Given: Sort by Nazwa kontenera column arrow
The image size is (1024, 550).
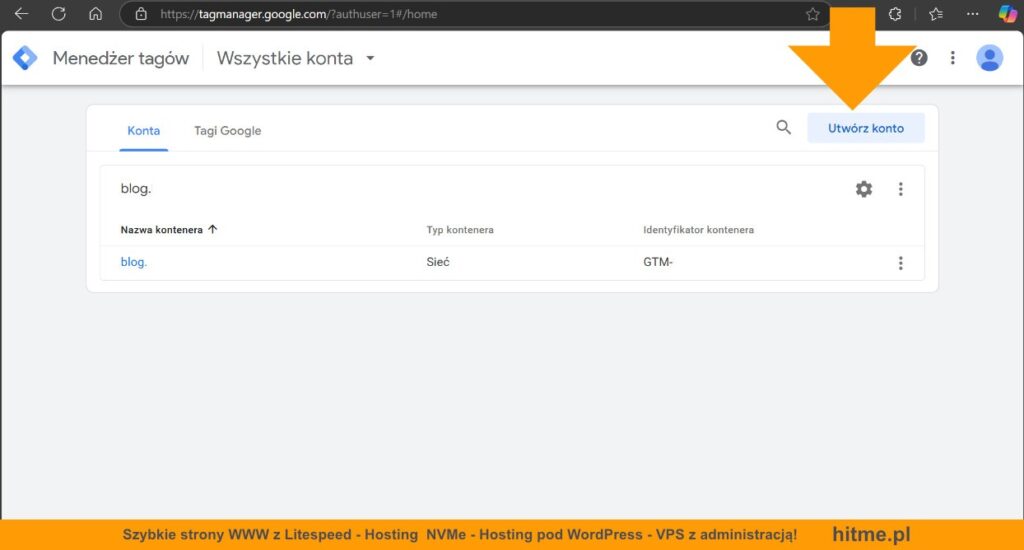Looking at the screenshot, I should click(213, 230).
